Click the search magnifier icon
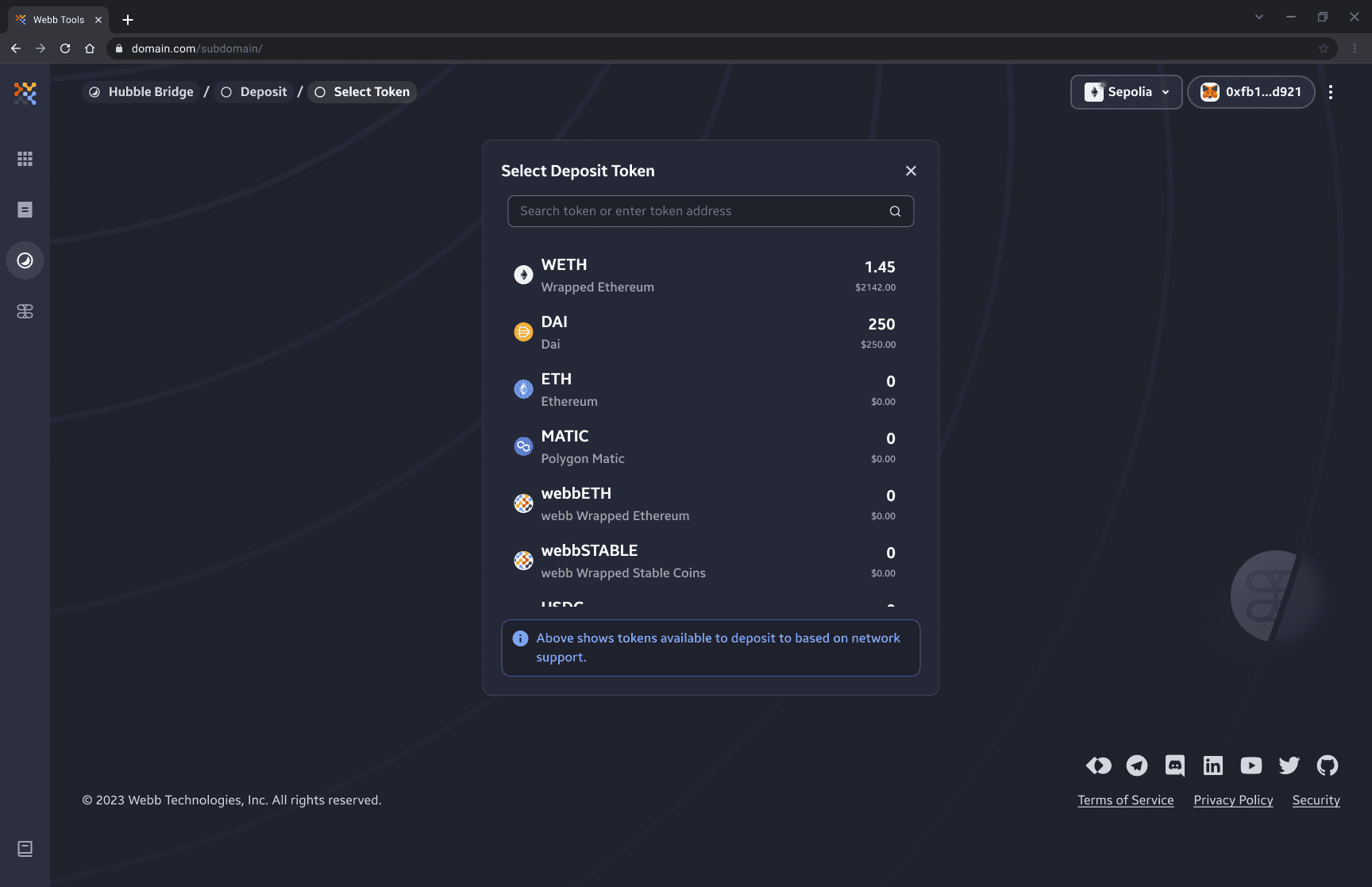The height and width of the screenshot is (887, 1372). (895, 211)
